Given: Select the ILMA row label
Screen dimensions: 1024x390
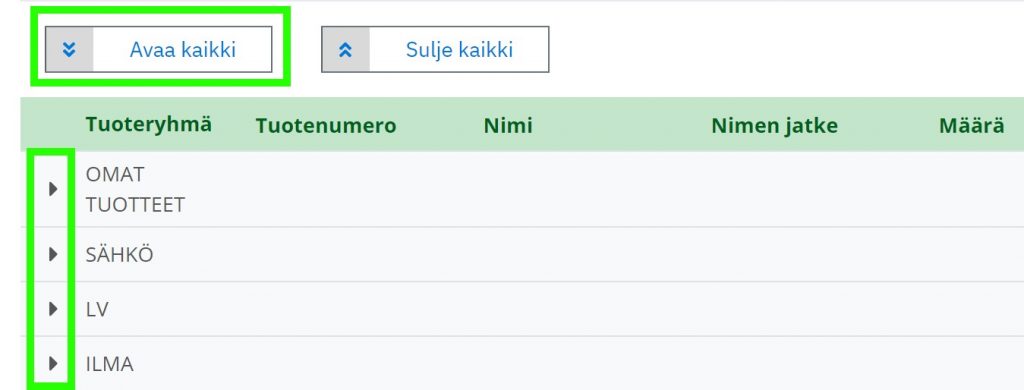Looking at the screenshot, I should pos(110,363).
